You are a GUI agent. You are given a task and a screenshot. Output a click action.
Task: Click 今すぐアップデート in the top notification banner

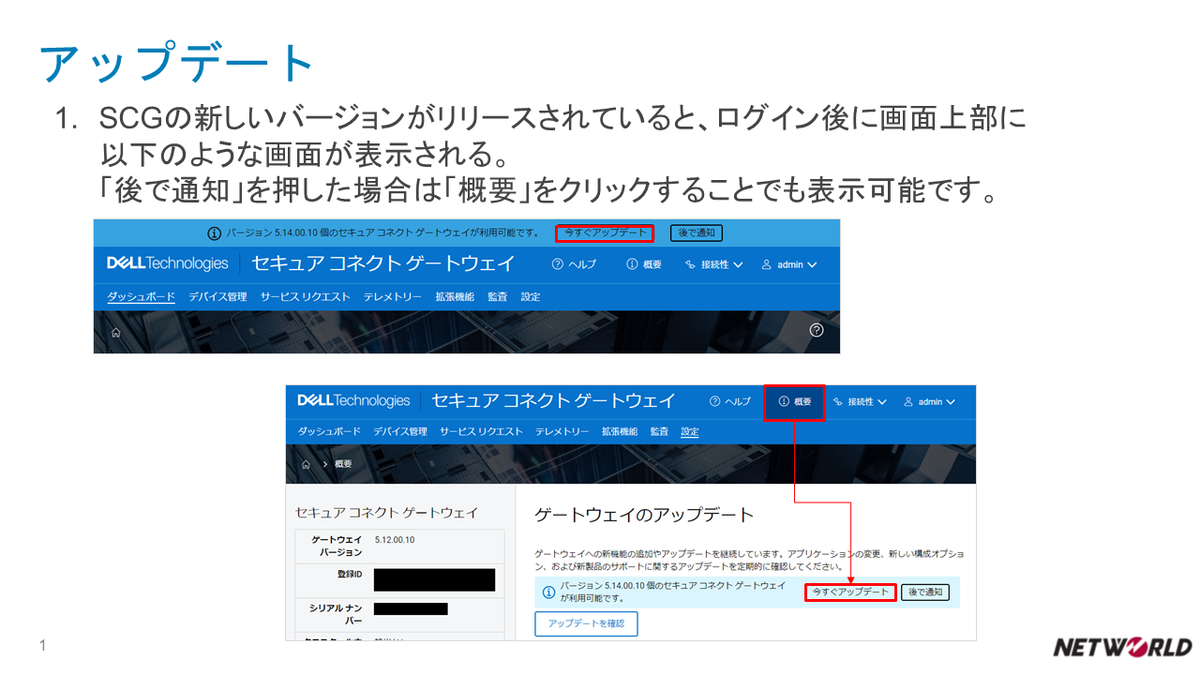(x=604, y=233)
